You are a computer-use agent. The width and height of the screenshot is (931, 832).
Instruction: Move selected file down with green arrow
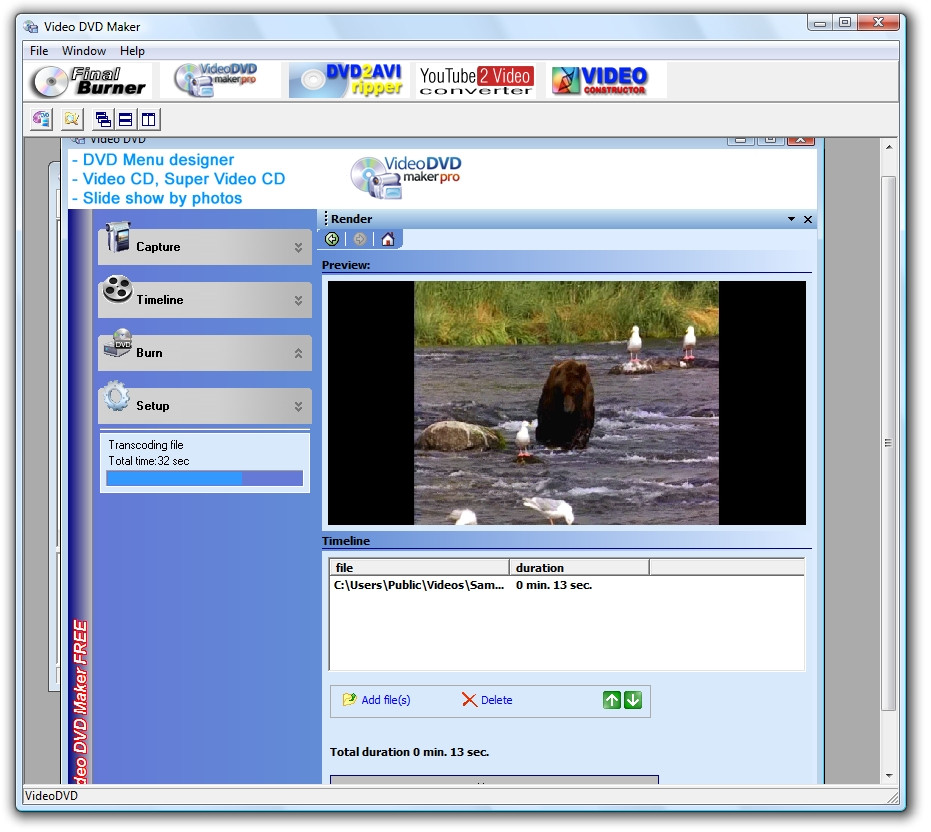point(633,700)
